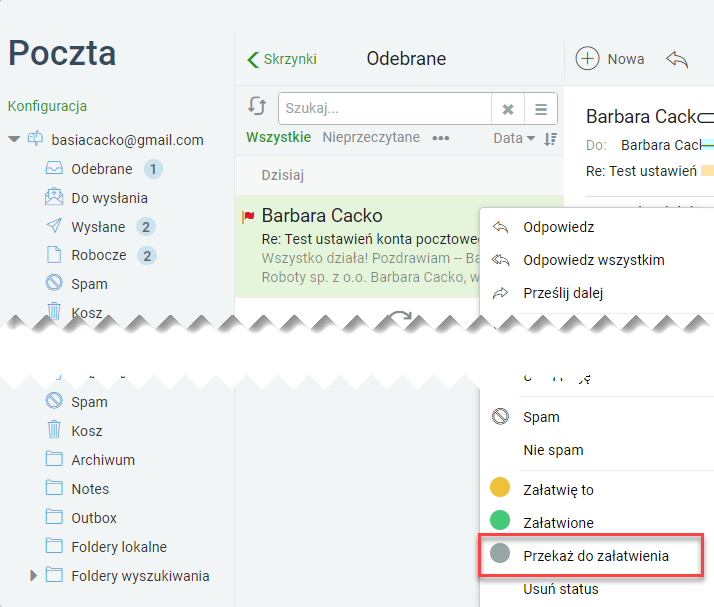714x607 pixels.
Task: Select the basiacacko@gmail.com account row
Action: [127, 140]
